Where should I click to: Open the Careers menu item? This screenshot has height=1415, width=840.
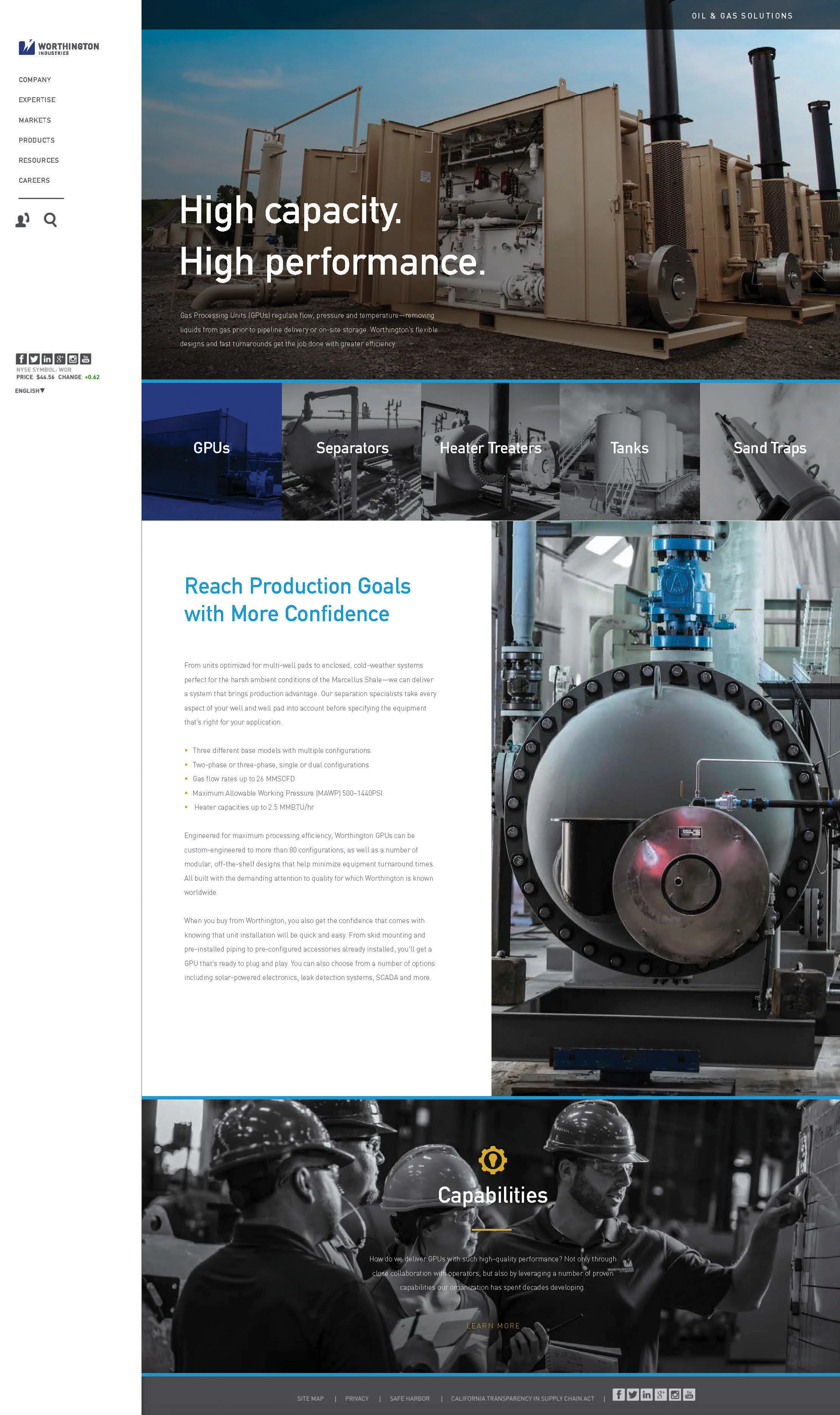point(34,180)
